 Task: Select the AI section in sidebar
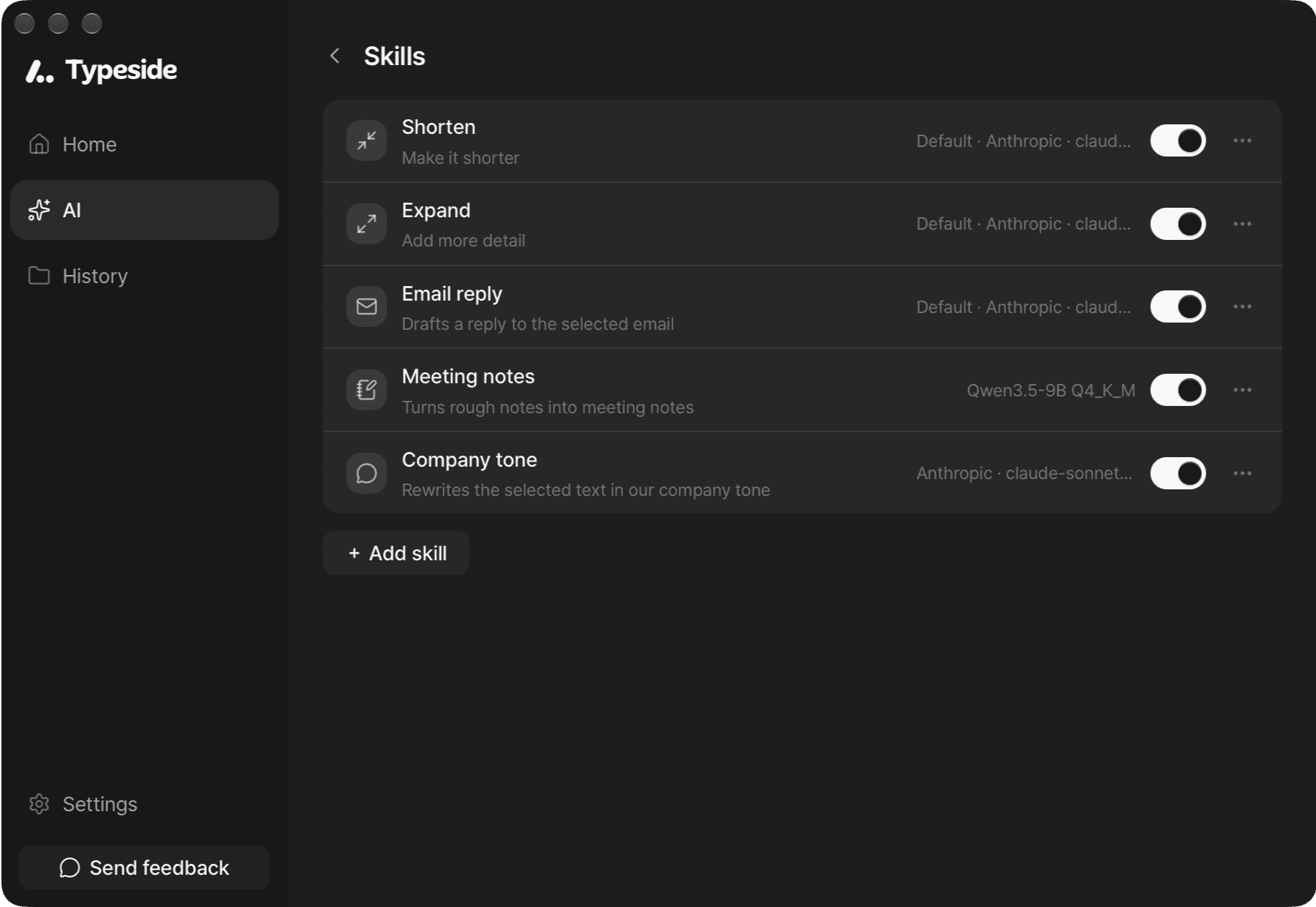tap(145, 210)
